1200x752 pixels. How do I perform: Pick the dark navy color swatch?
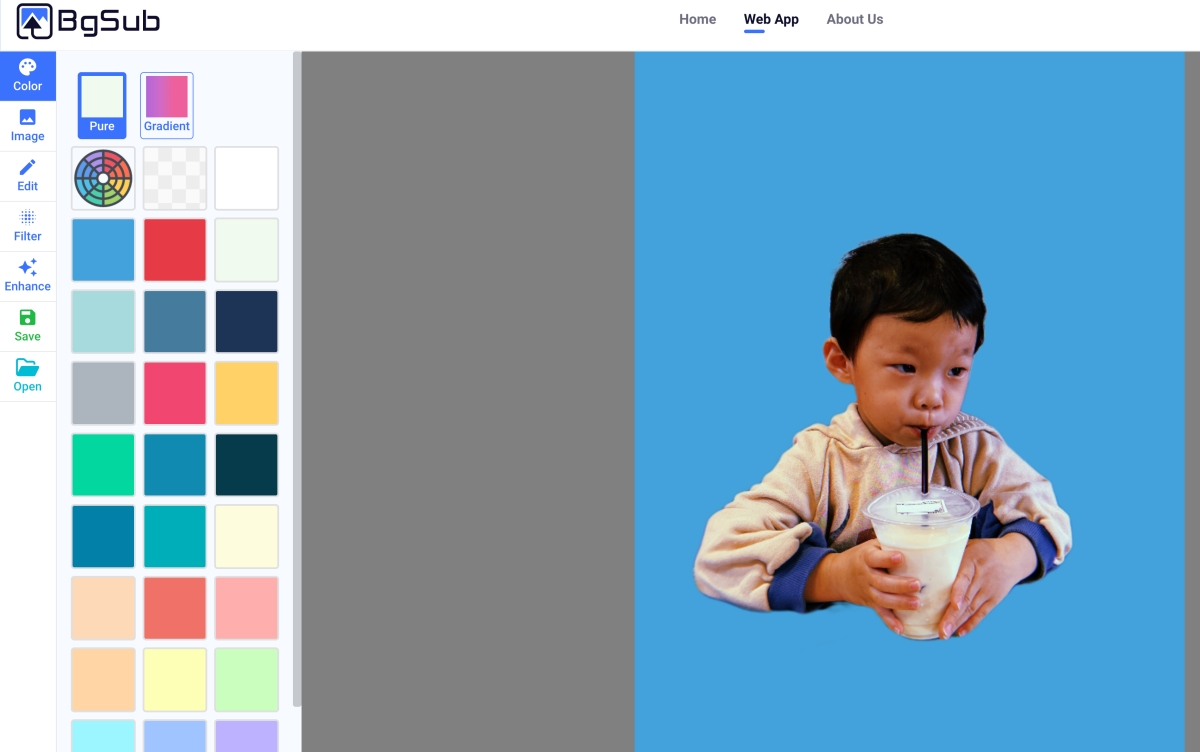[247, 322]
